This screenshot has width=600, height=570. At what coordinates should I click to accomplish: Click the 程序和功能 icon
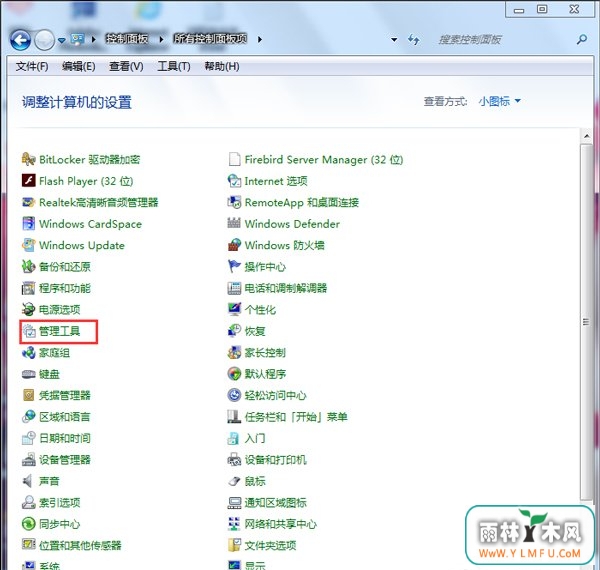(x=29, y=288)
